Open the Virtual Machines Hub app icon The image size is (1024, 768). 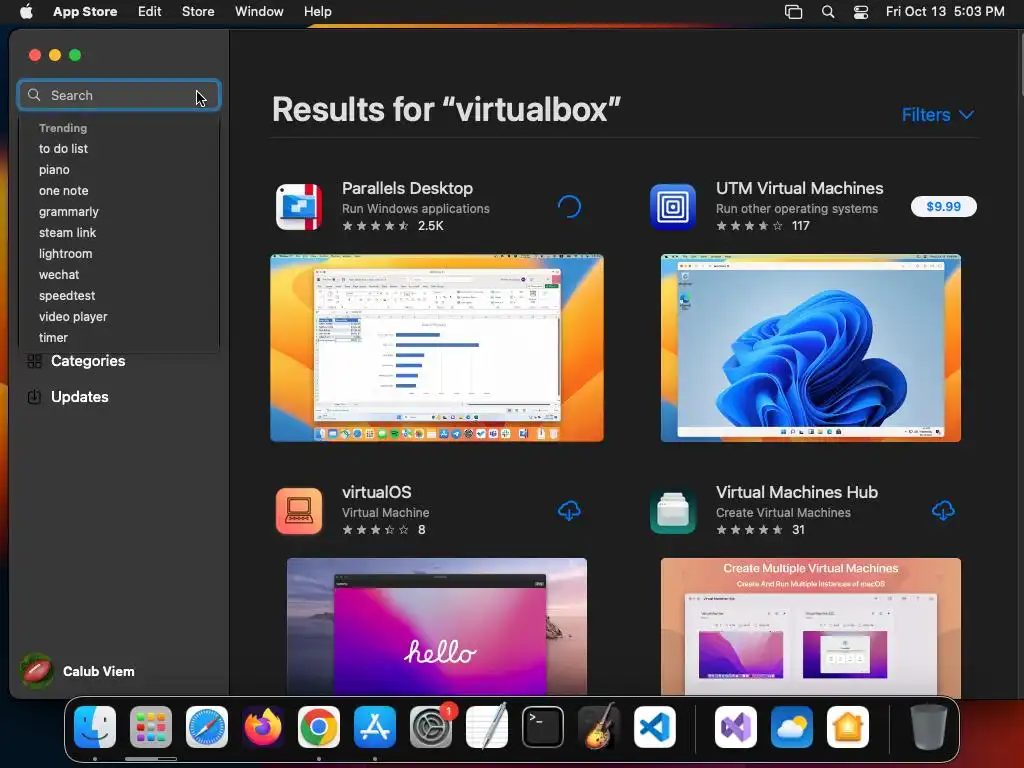673,511
